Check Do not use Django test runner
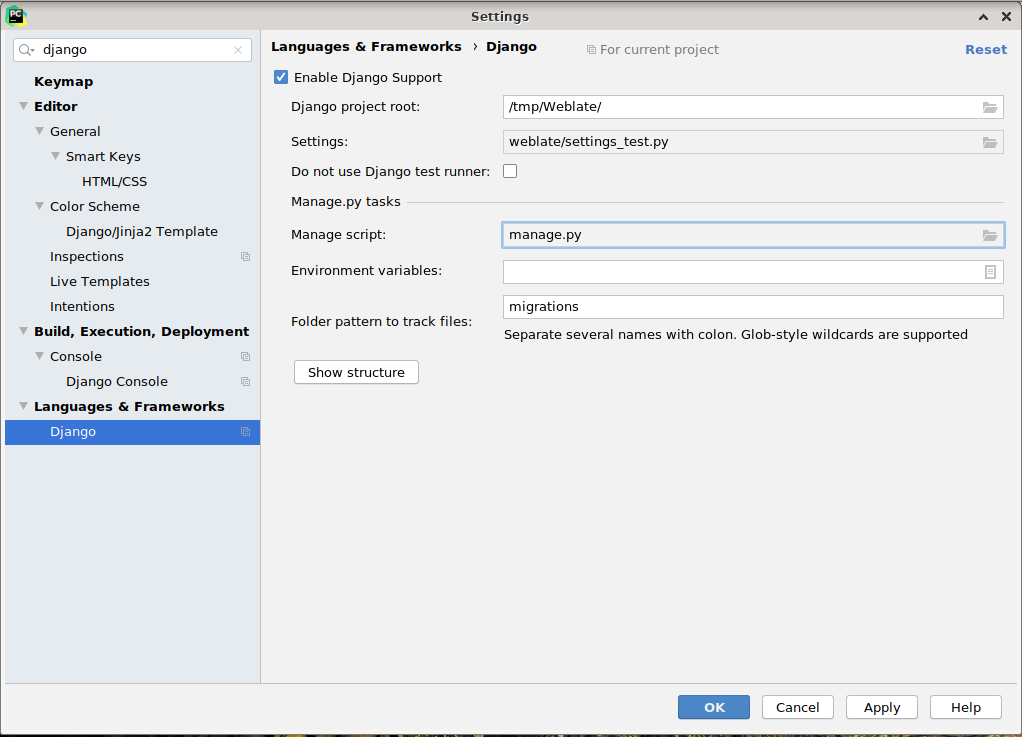The image size is (1022, 737). (510, 170)
